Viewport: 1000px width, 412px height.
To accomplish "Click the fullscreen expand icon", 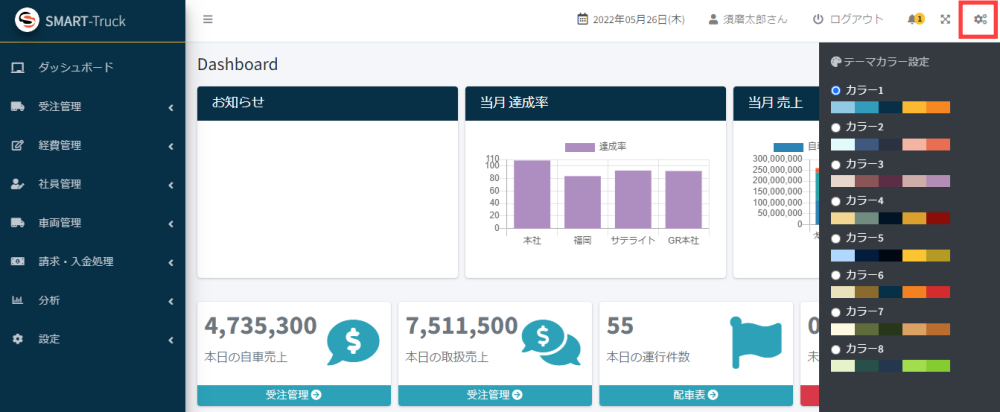I will click(943, 19).
